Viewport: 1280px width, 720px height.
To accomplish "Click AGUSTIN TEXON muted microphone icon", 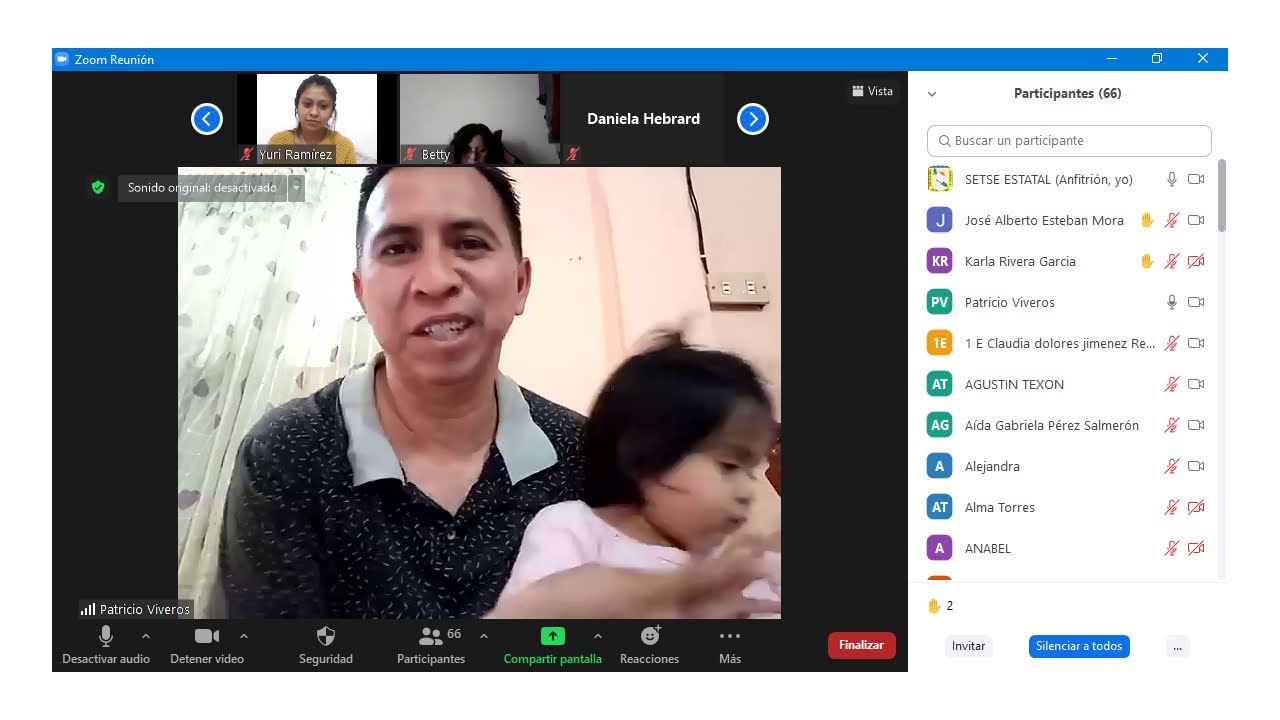I will pos(1172,384).
